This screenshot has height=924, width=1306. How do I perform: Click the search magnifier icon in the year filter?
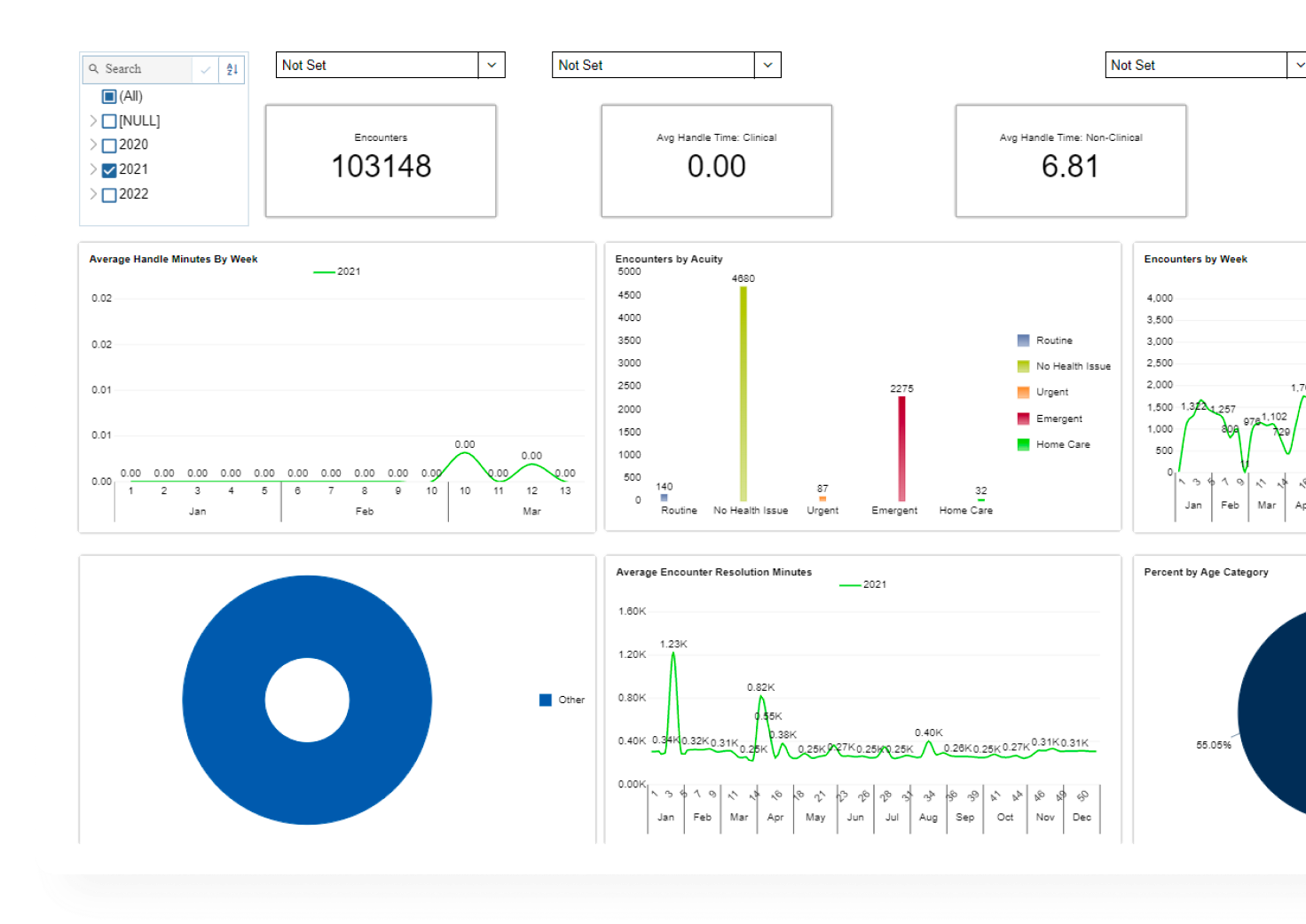95,68
